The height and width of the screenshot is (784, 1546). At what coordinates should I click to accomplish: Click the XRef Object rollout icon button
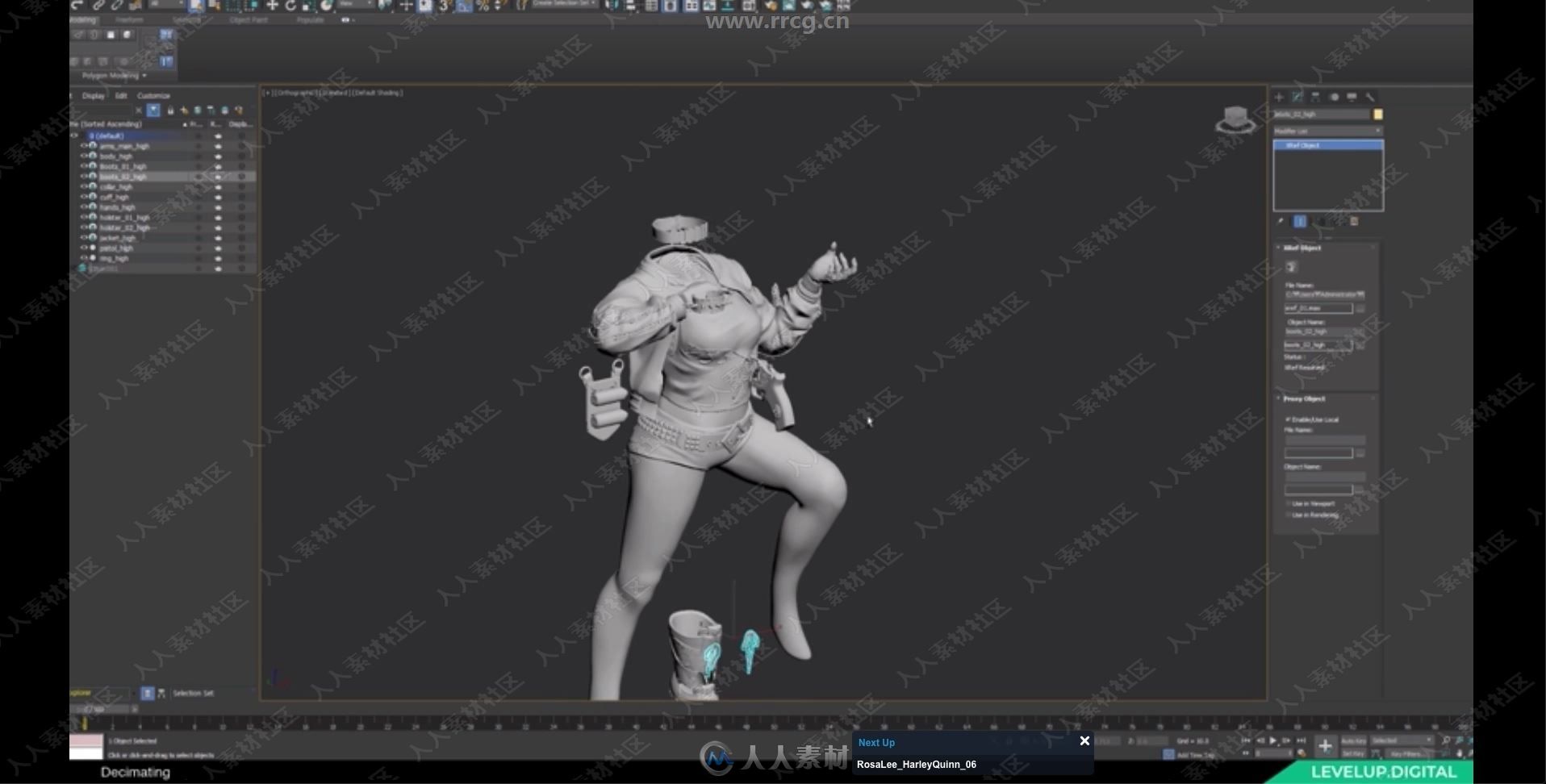pos(1291,267)
